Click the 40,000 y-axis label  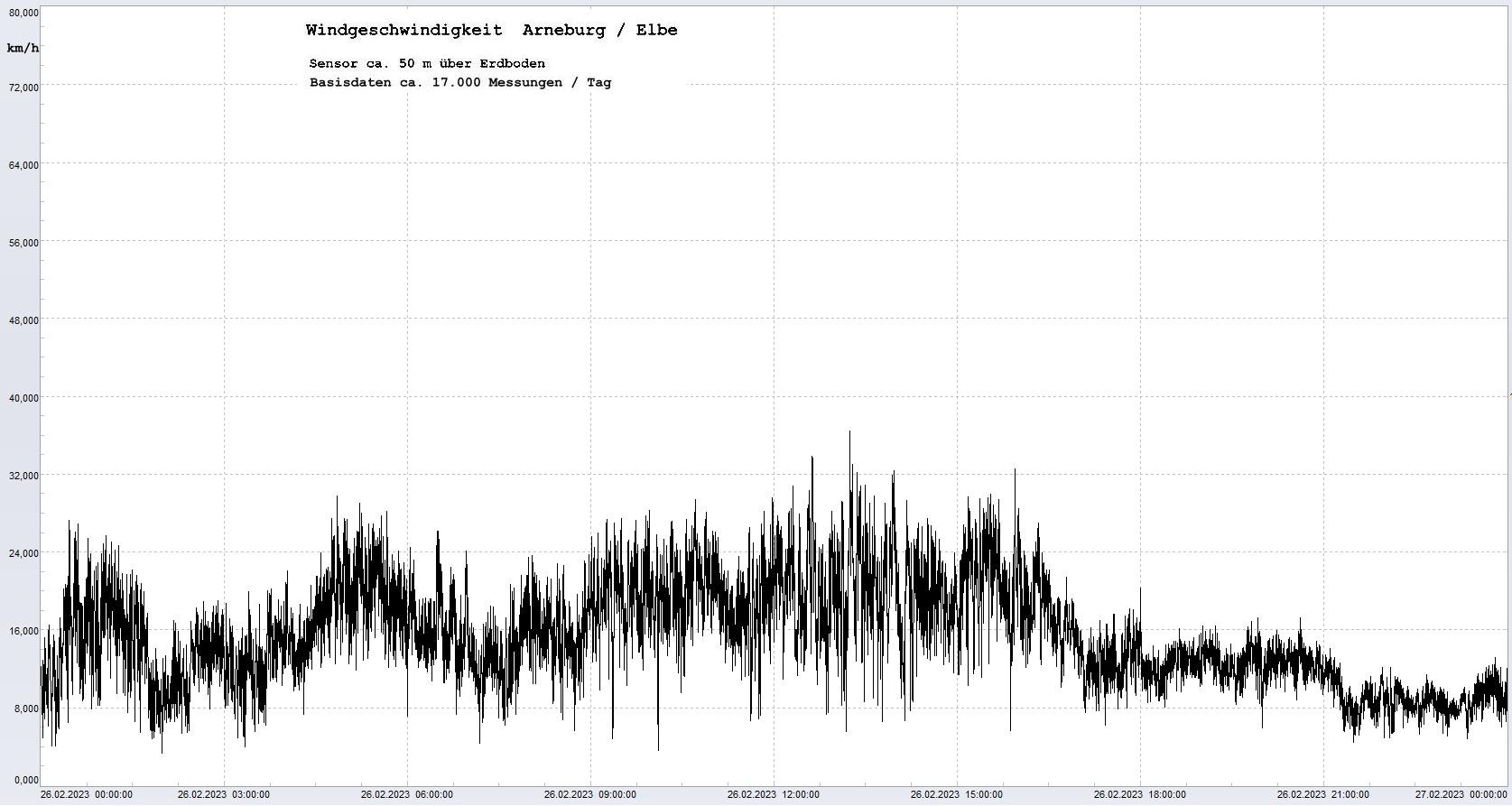(23, 398)
